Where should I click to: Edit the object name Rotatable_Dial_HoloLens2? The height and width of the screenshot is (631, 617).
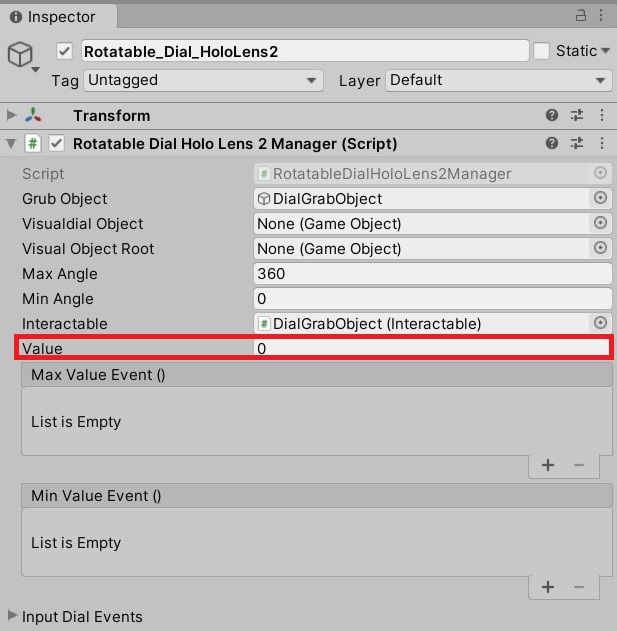point(305,51)
